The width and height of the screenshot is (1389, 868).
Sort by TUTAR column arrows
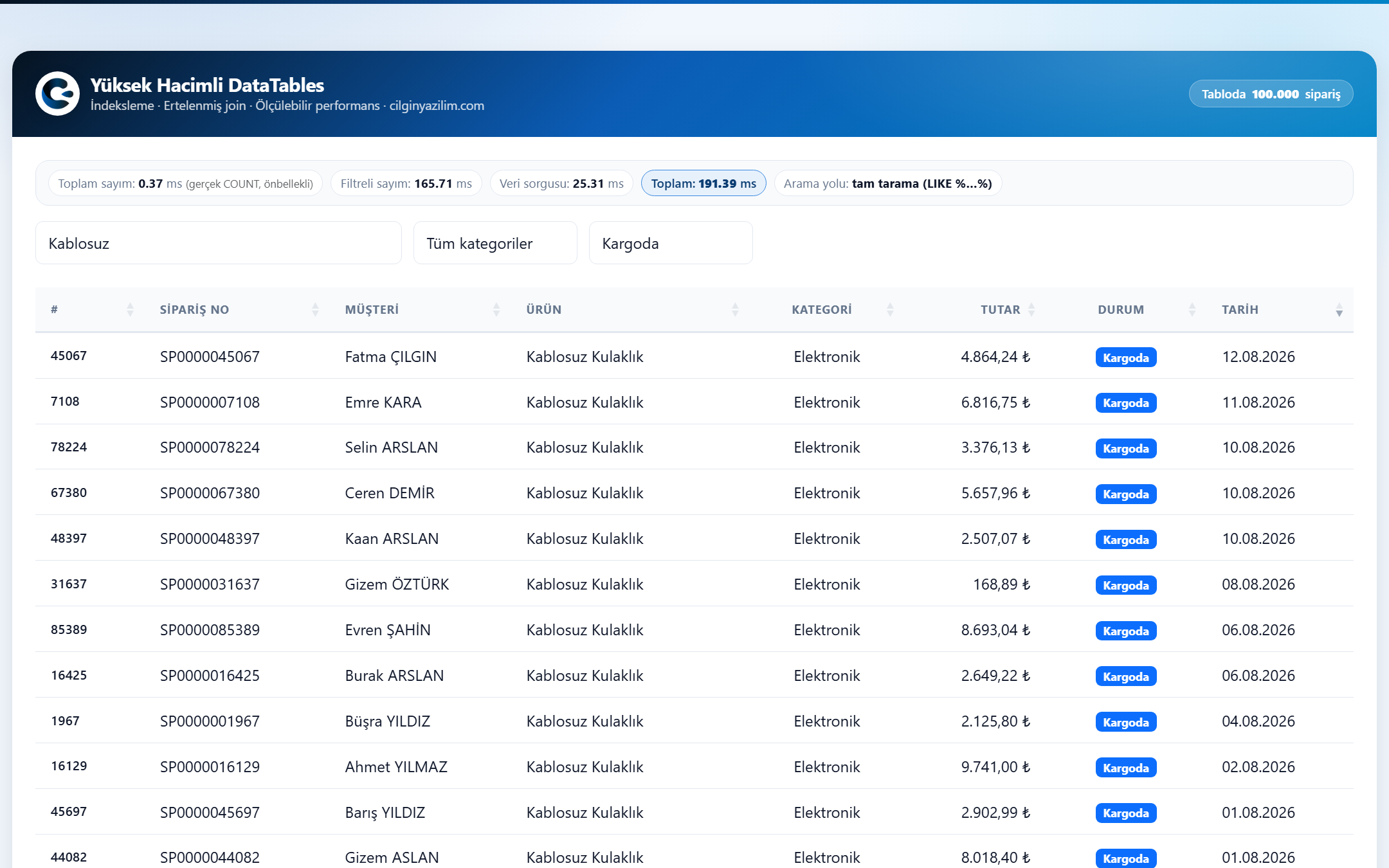point(1031,310)
